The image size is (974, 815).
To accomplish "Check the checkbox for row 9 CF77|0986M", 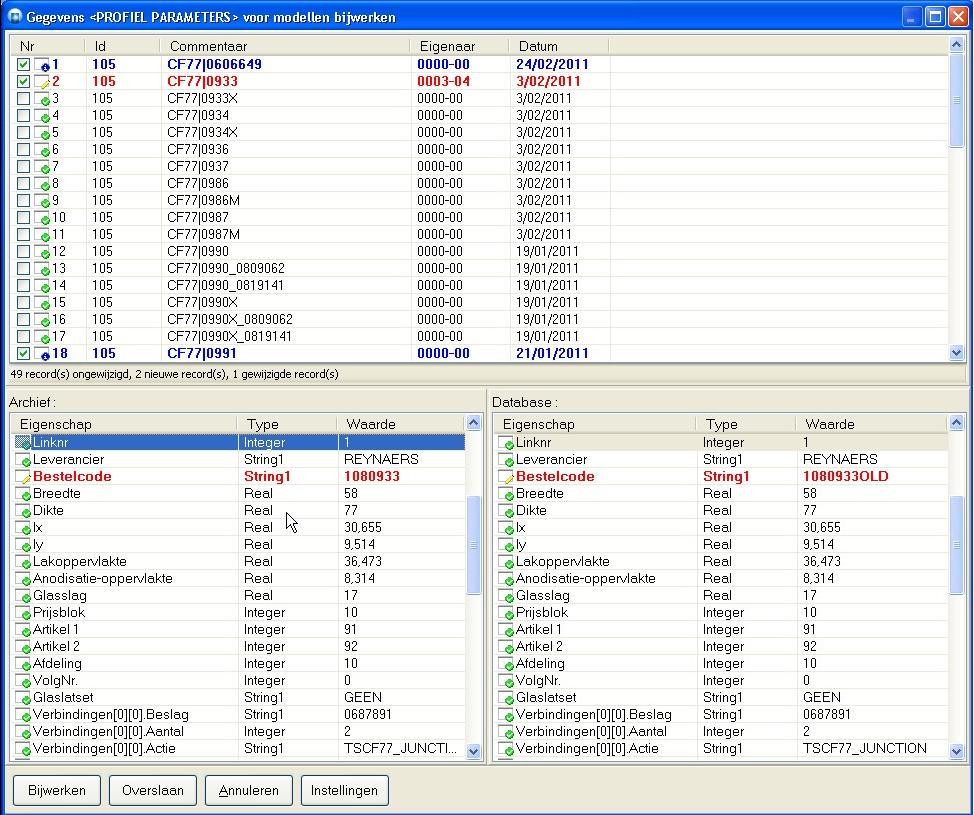I will click(24, 201).
